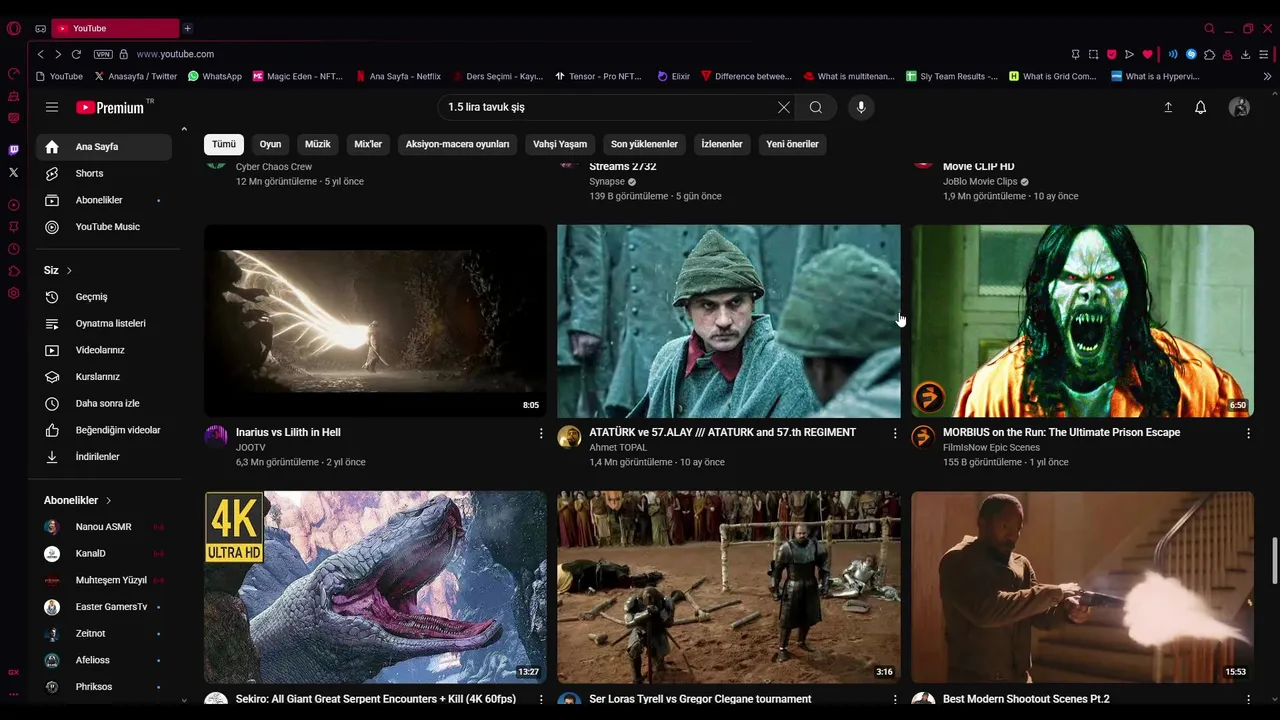The image size is (1280, 720).
Task: Open the Ahmet TOPAL channel link
Action: click(x=618, y=448)
